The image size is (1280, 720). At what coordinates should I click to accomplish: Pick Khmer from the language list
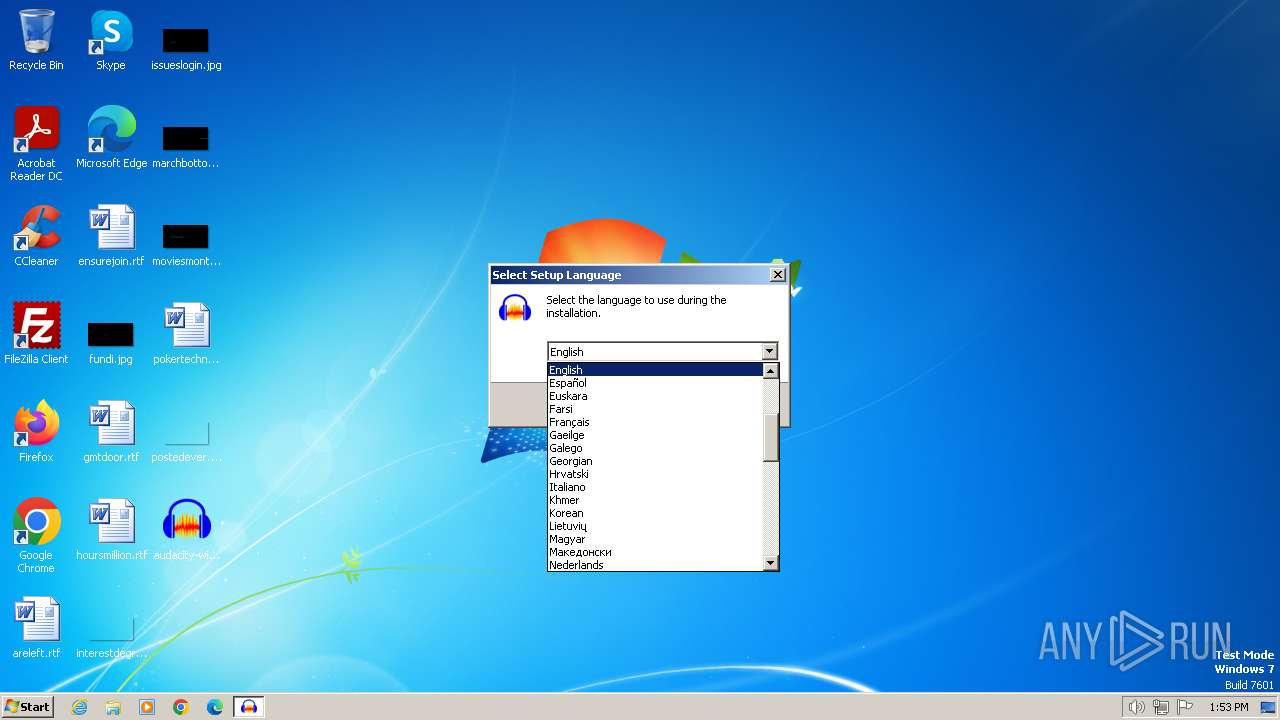point(655,500)
